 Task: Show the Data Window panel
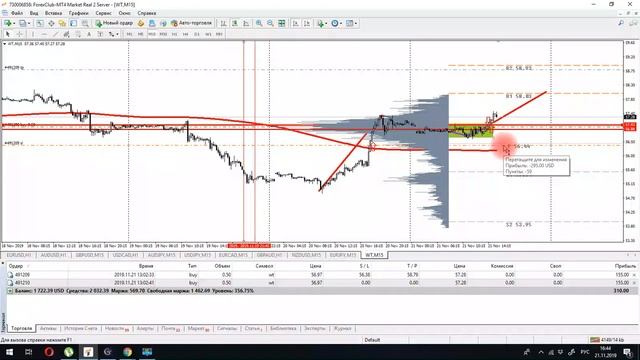51,23
